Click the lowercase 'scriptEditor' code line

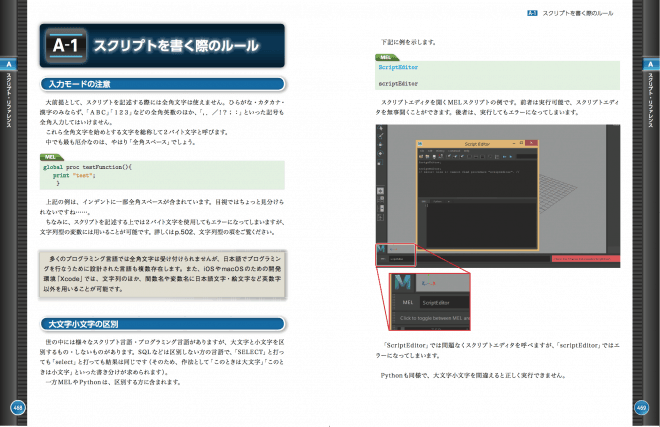click(x=398, y=83)
